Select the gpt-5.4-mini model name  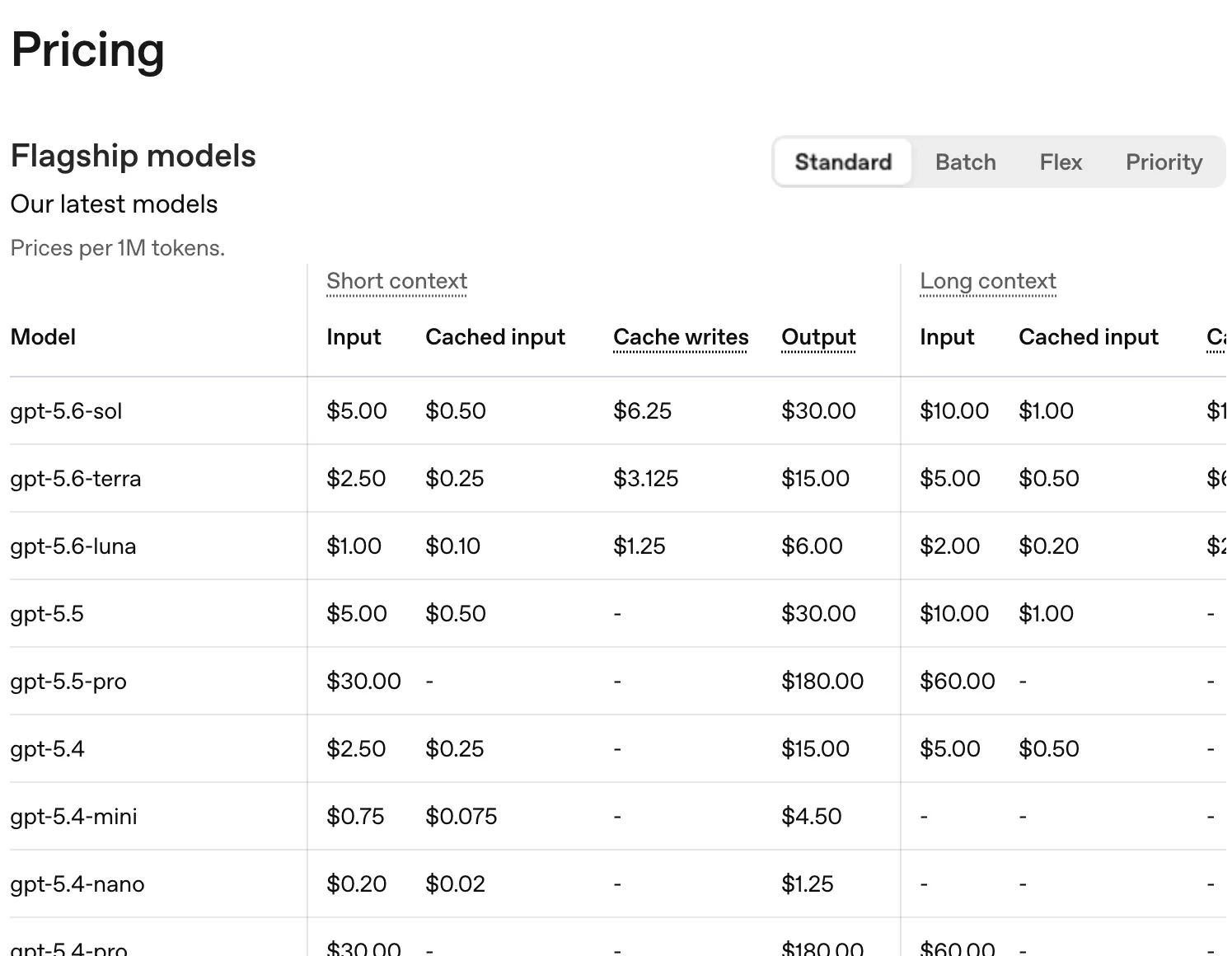click(74, 817)
